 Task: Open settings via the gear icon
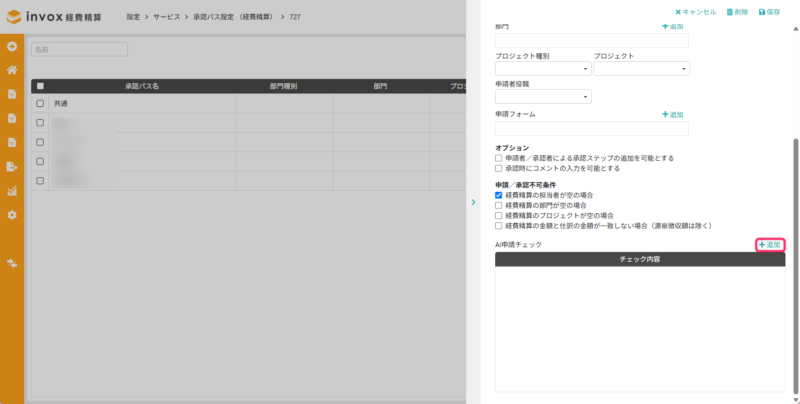tap(12, 215)
